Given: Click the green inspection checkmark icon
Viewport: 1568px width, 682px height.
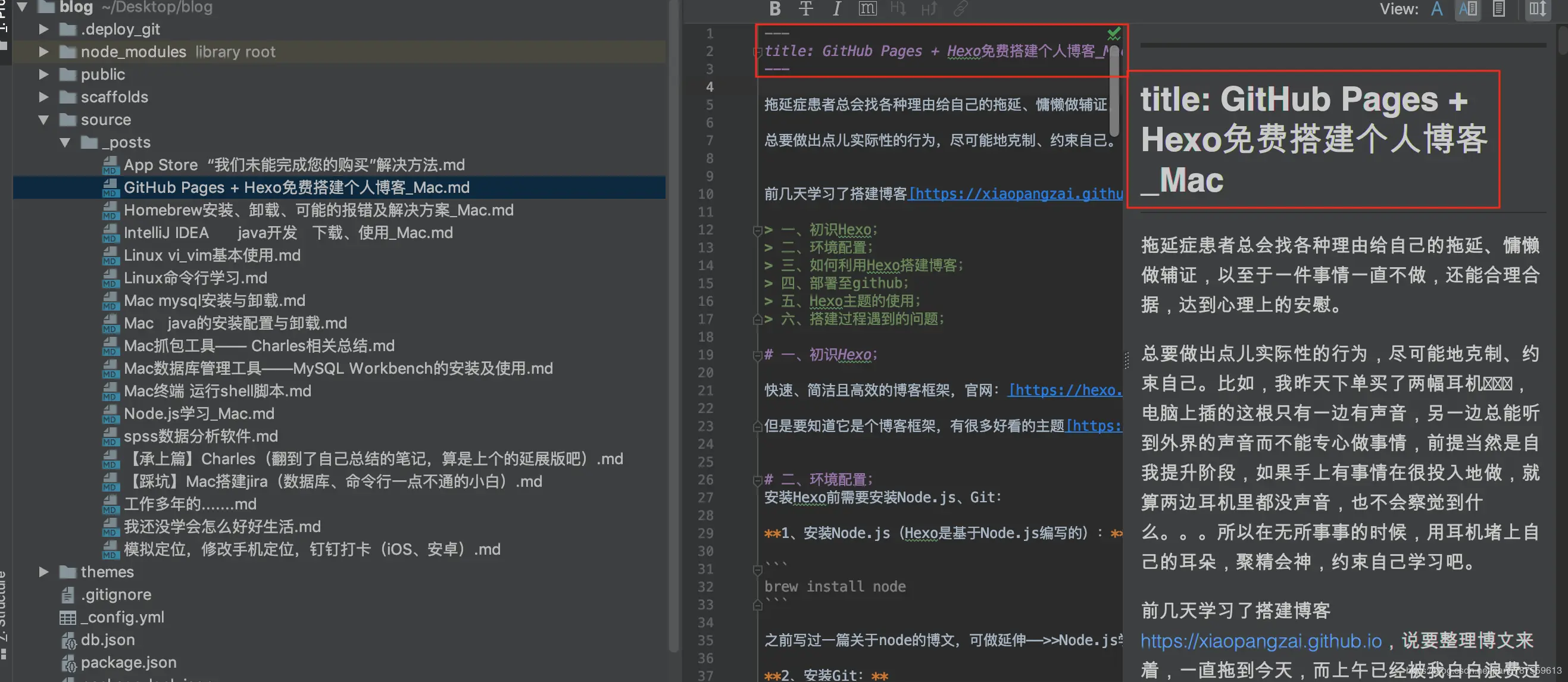Looking at the screenshot, I should point(1113,33).
